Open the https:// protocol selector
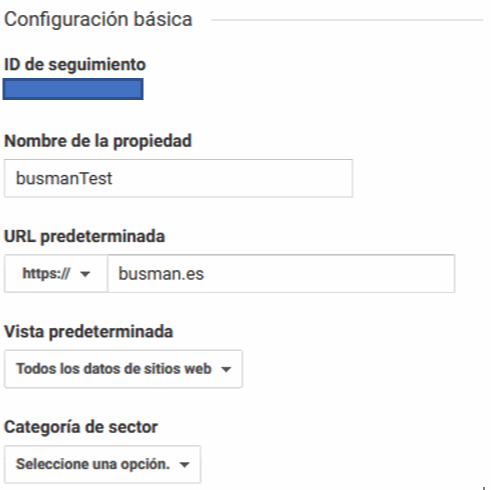Screen dimensions: 491x490 tap(56, 274)
